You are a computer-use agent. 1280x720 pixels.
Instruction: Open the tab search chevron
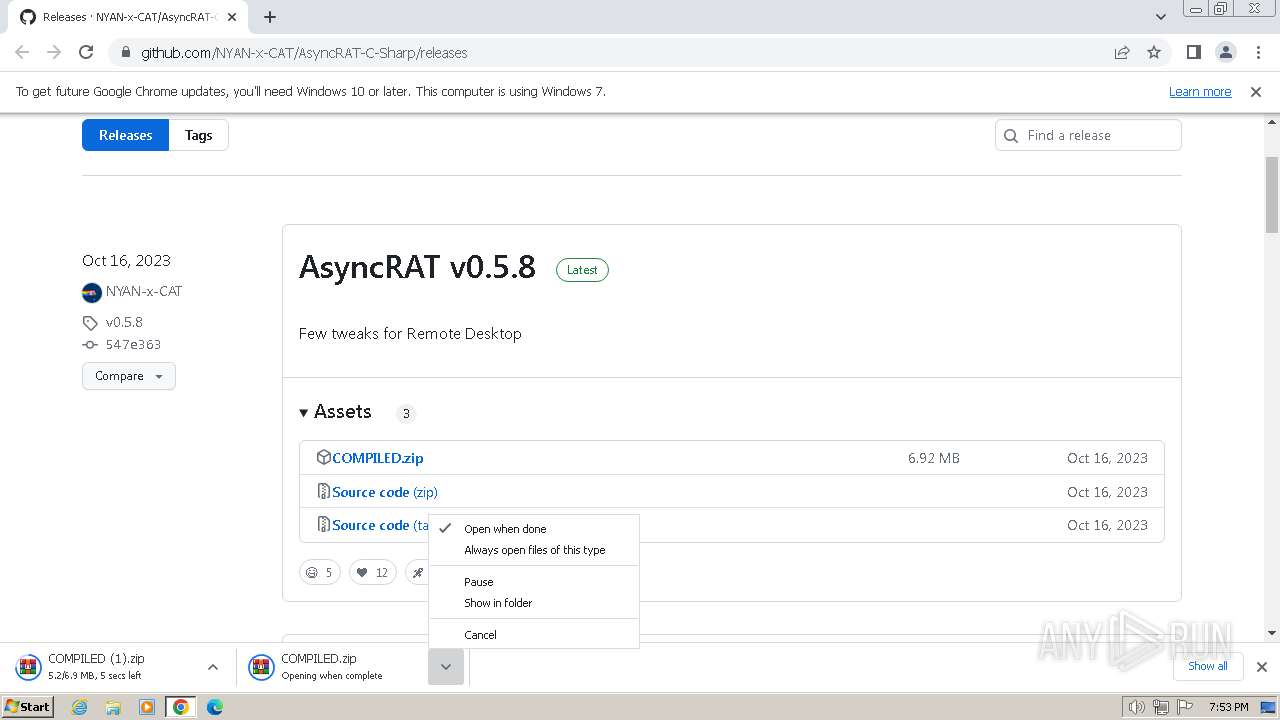pyautogui.click(x=1160, y=17)
